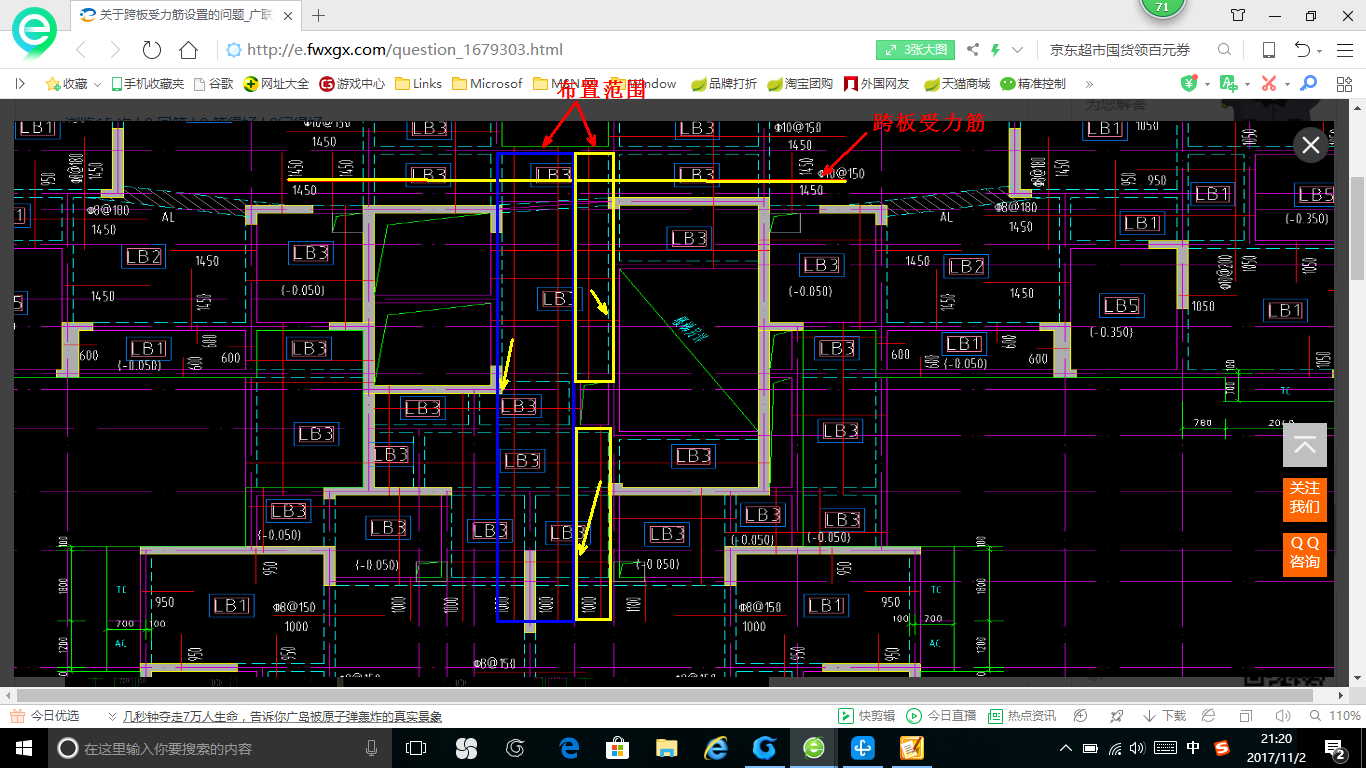This screenshot has width=1366, height=768.
Task: Click the Windows Start button
Action: [x=24, y=748]
